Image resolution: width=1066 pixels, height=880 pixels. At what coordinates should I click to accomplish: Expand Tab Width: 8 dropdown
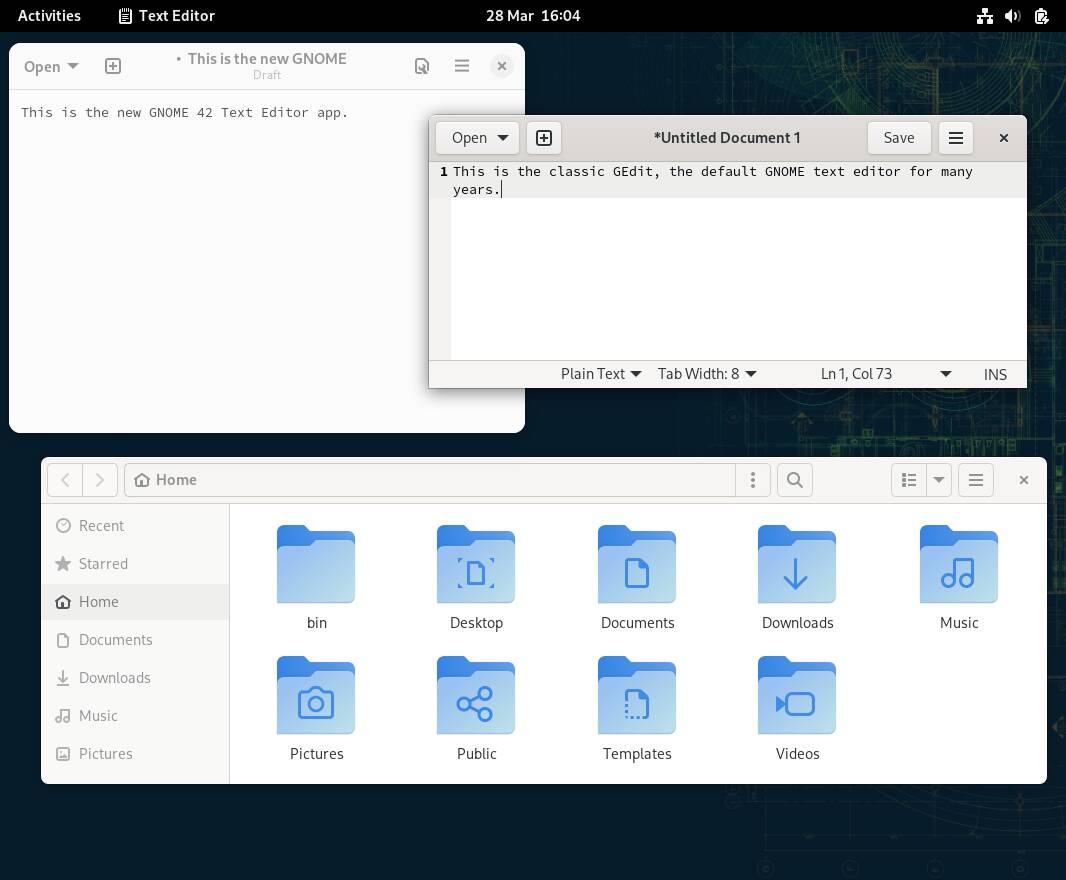[x=706, y=374]
